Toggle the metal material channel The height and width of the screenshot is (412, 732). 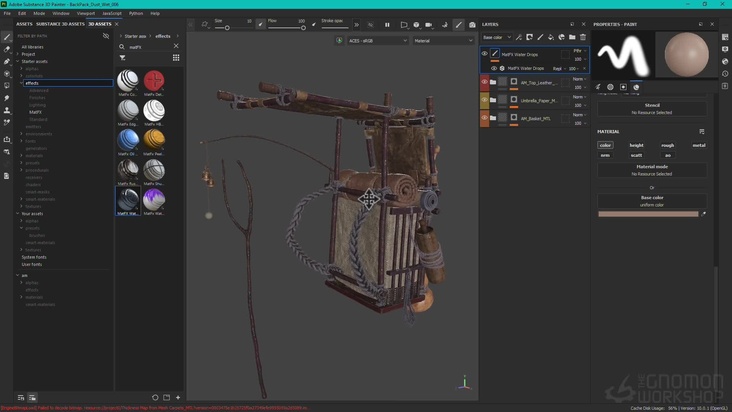(699, 145)
